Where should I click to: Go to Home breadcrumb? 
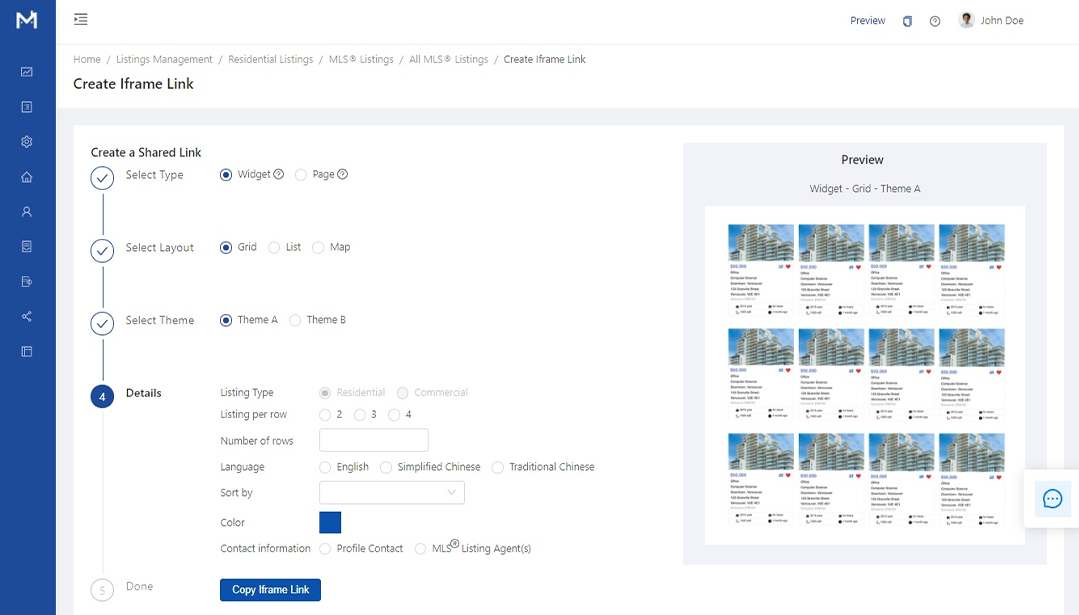tap(87, 59)
